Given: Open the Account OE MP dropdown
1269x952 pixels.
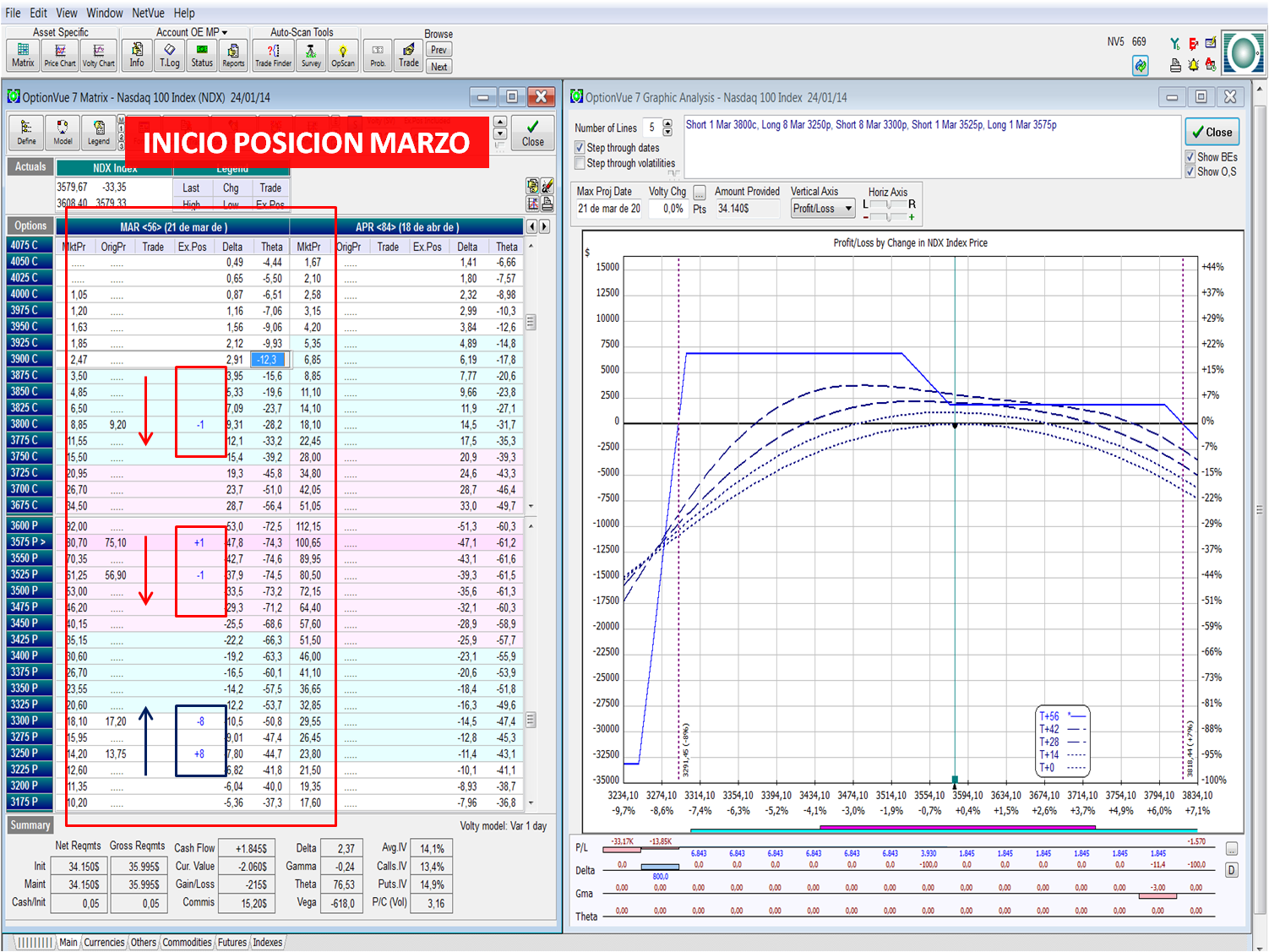Looking at the screenshot, I should (192, 32).
